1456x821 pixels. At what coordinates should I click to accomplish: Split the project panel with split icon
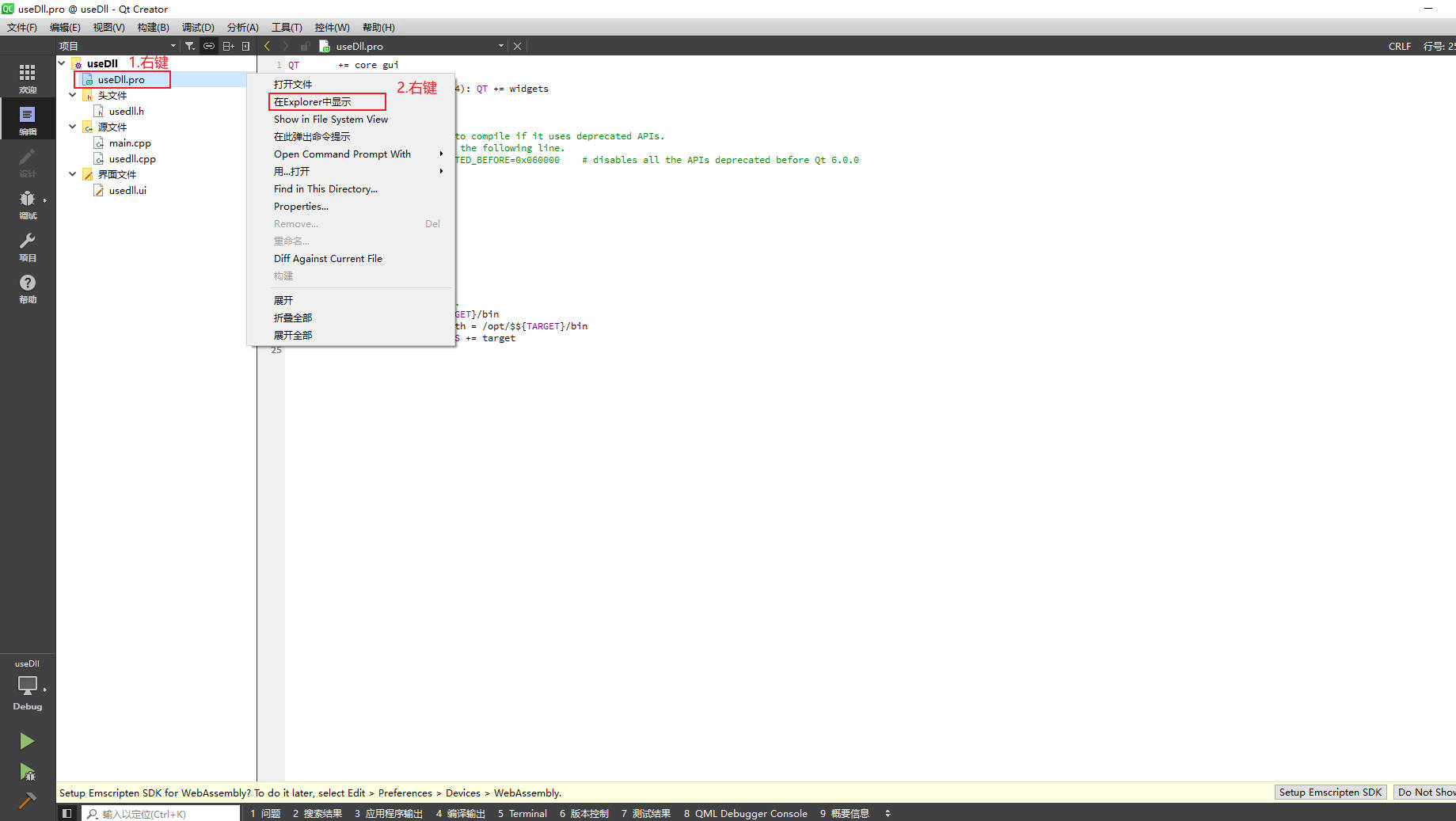228,46
